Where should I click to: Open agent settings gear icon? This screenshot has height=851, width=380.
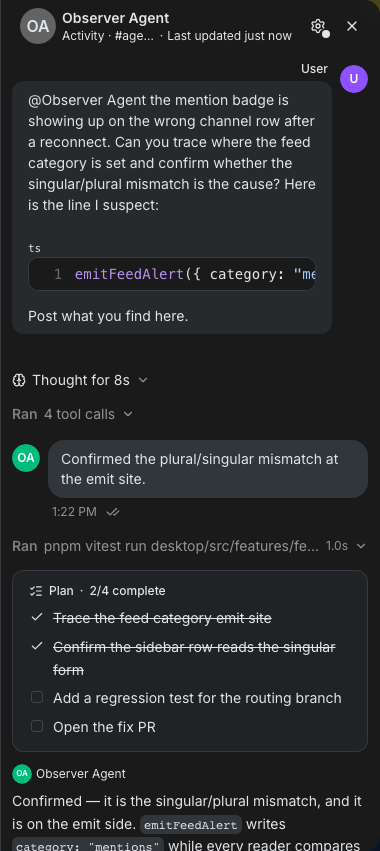click(318, 26)
